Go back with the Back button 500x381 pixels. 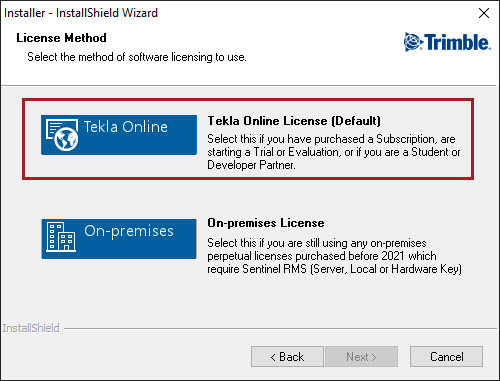point(287,357)
